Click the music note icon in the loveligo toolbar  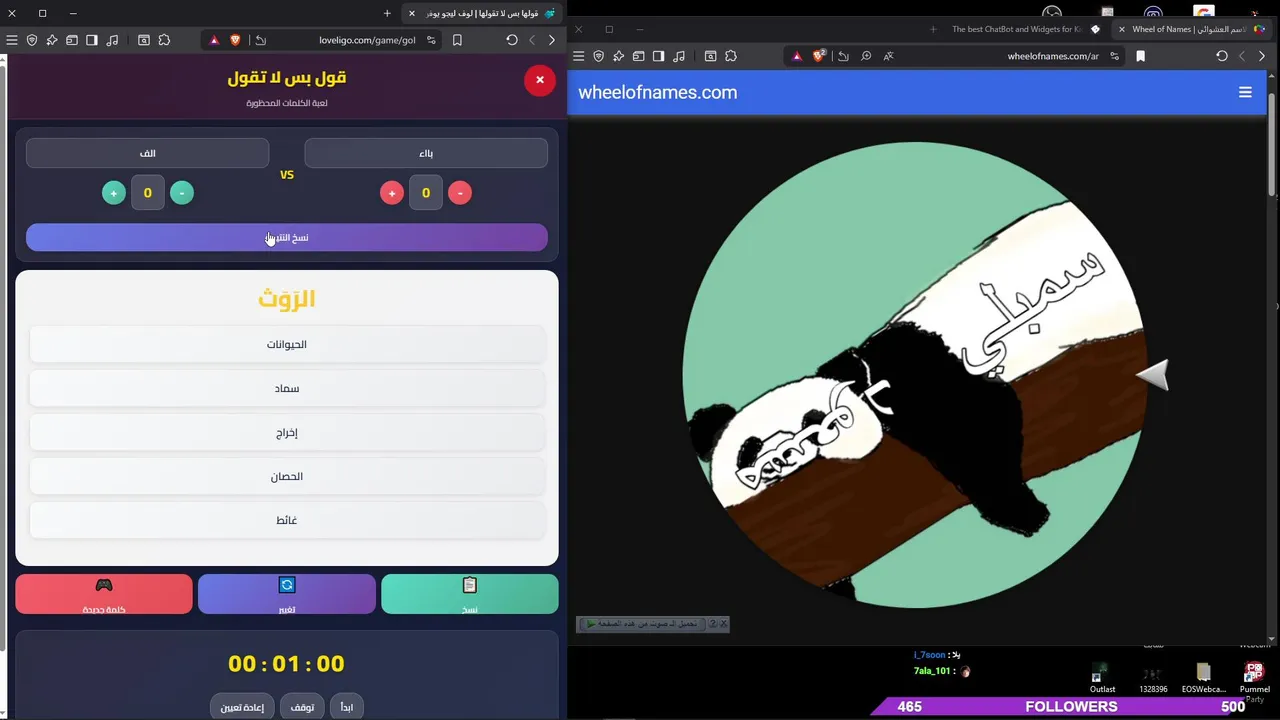tap(112, 40)
